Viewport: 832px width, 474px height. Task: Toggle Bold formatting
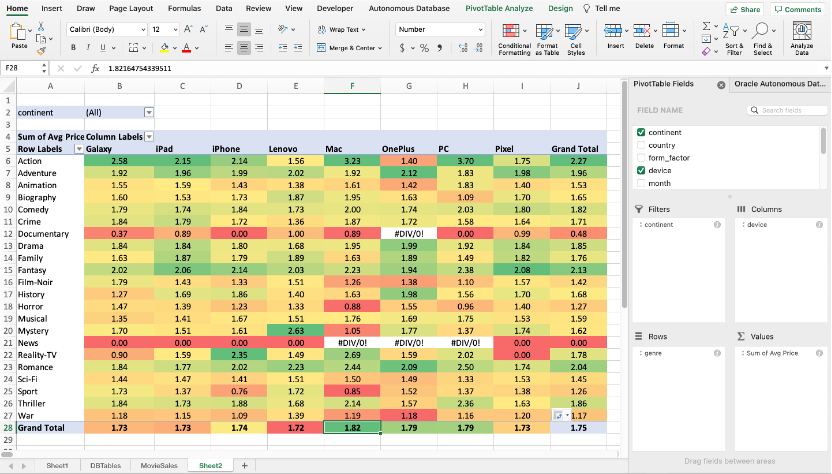click(73, 48)
